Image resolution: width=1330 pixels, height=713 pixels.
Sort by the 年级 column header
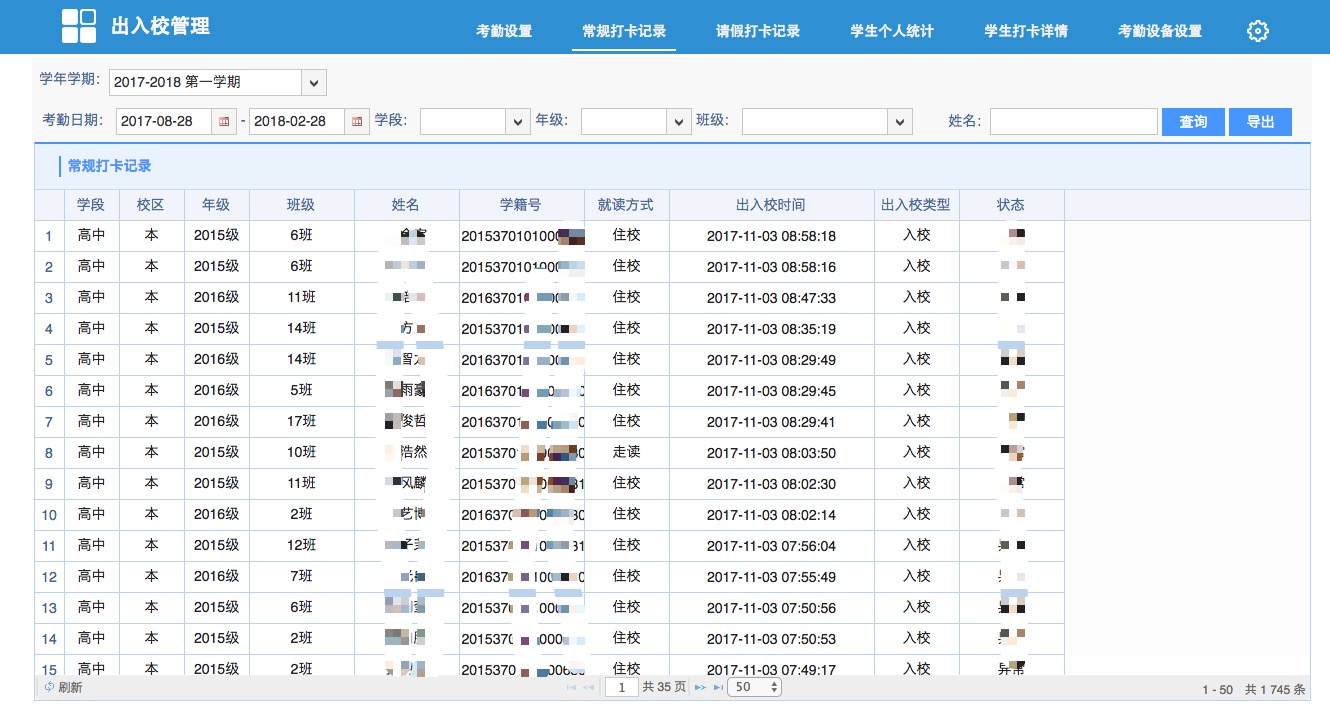pos(216,205)
